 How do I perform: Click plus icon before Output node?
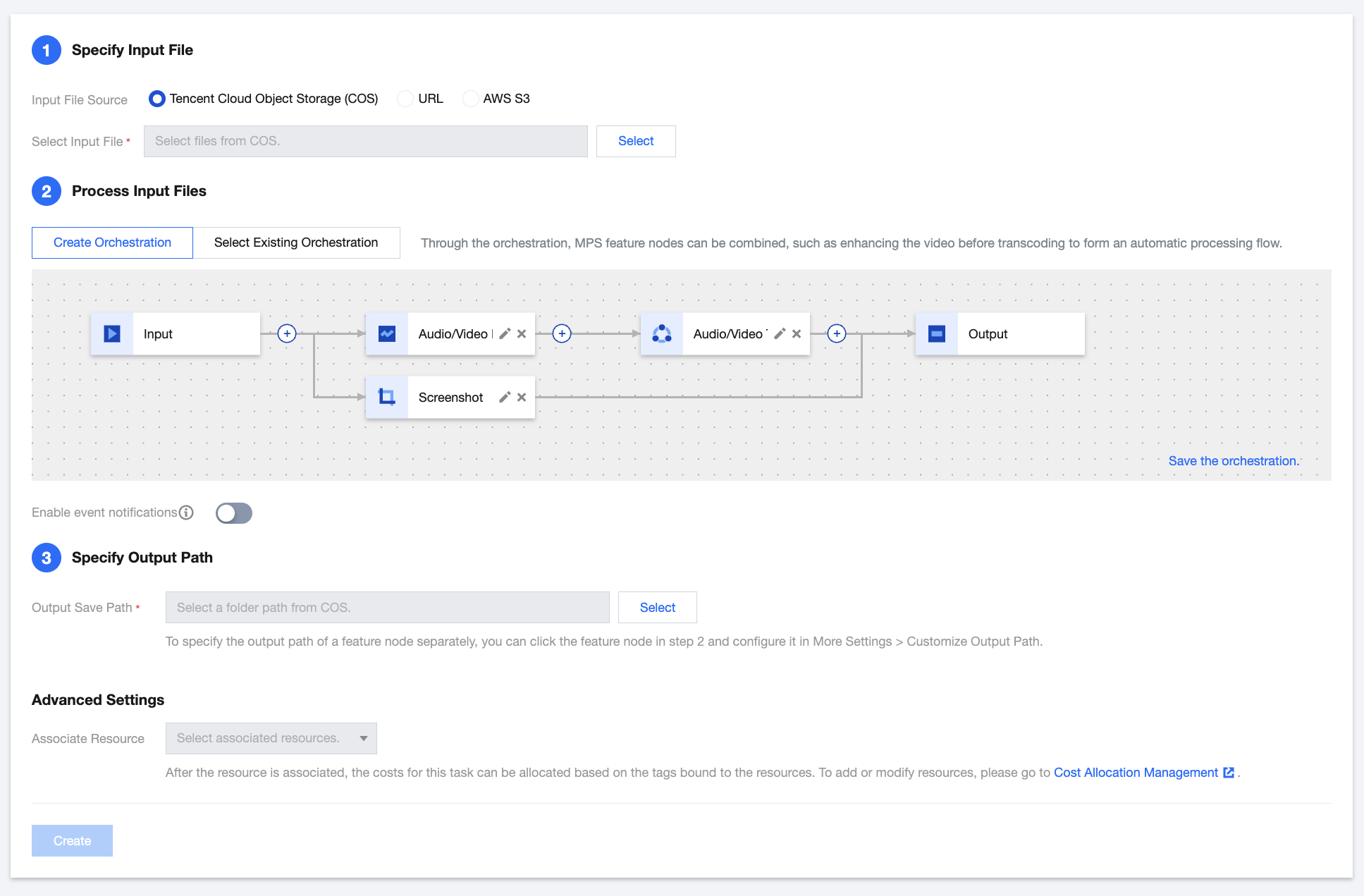[x=837, y=333]
